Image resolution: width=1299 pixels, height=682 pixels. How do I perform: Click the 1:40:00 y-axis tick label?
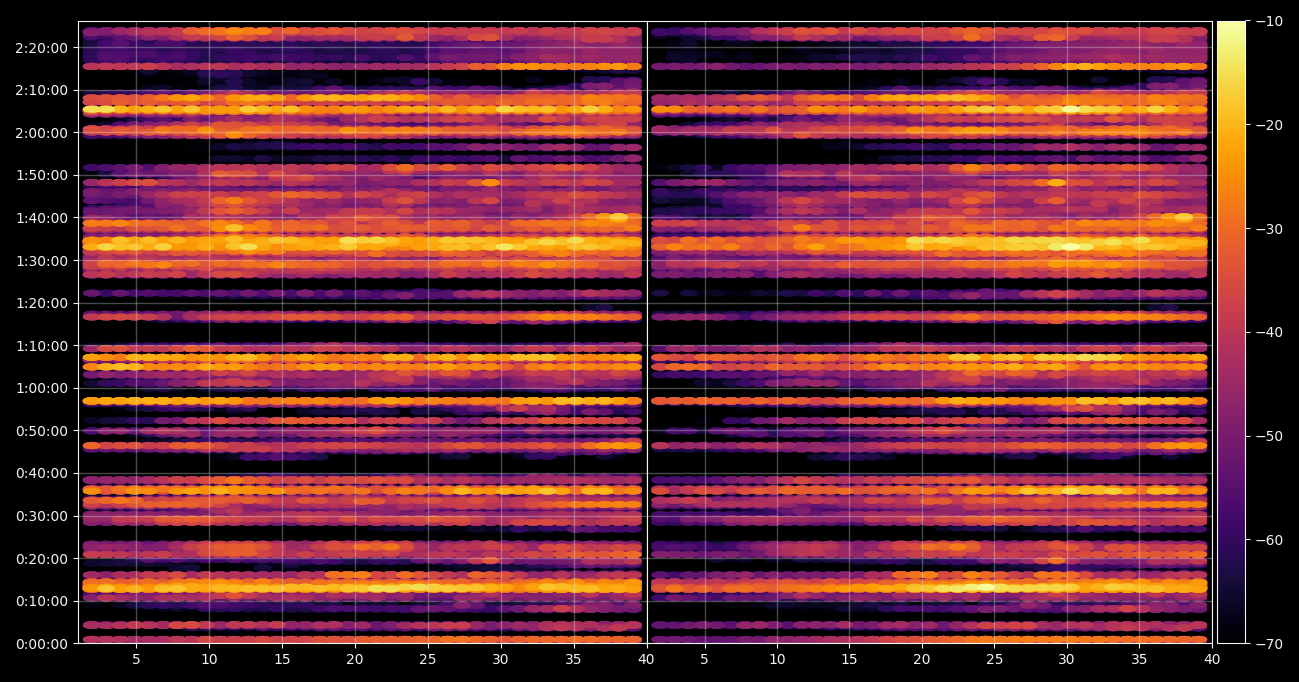coord(42,218)
